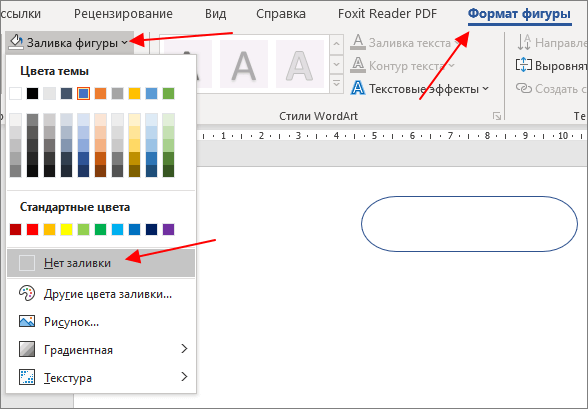The image size is (588, 409).
Task: Open the Foxit Reader PDF tab
Action: pos(387,14)
